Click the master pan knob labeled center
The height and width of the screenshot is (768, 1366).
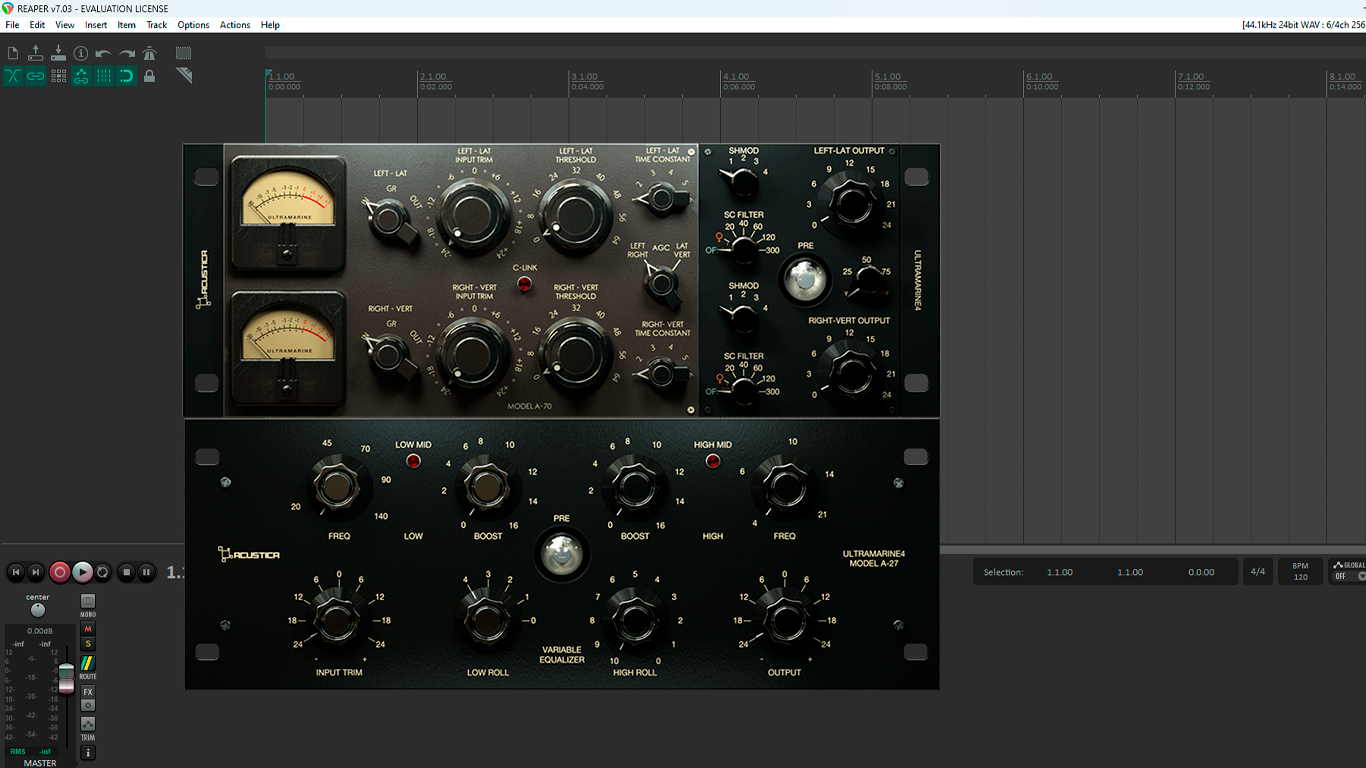click(x=37, y=609)
